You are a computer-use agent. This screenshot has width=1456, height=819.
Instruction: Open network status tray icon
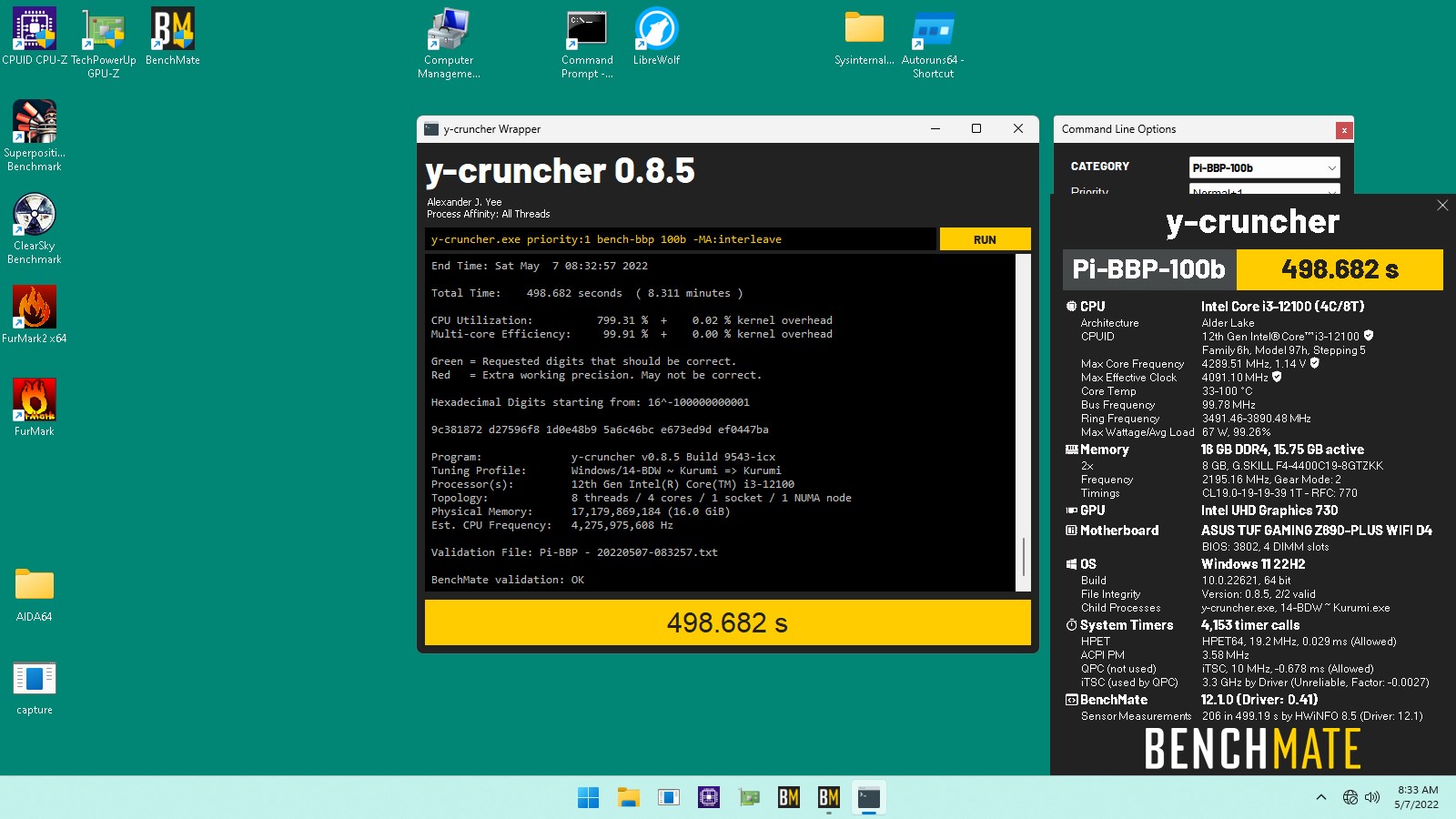click(x=1350, y=797)
